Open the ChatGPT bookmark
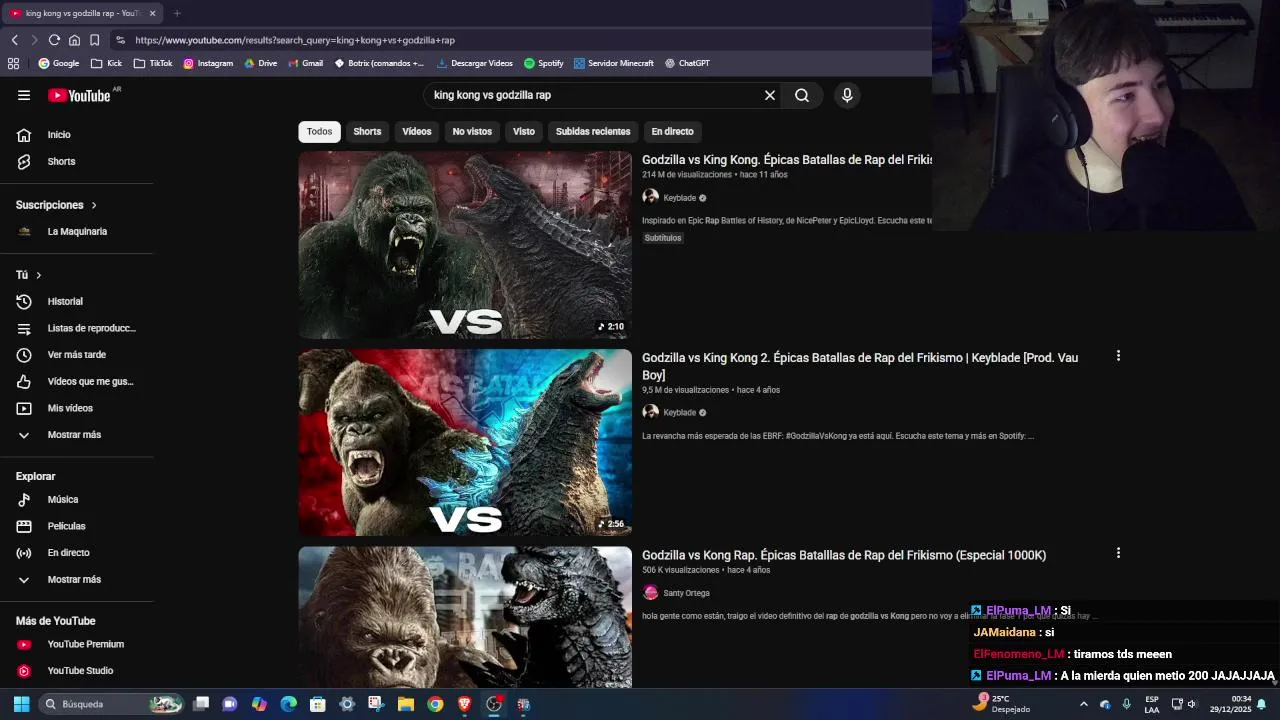The height and width of the screenshot is (720, 1280). pyautogui.click(x=687, y=63)
